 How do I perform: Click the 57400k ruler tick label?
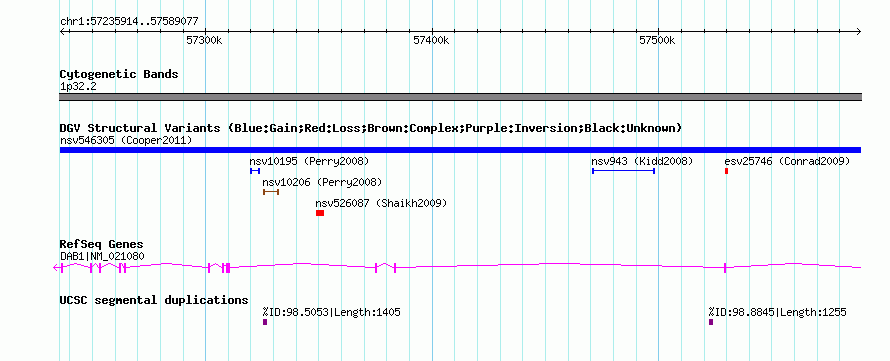431,41
